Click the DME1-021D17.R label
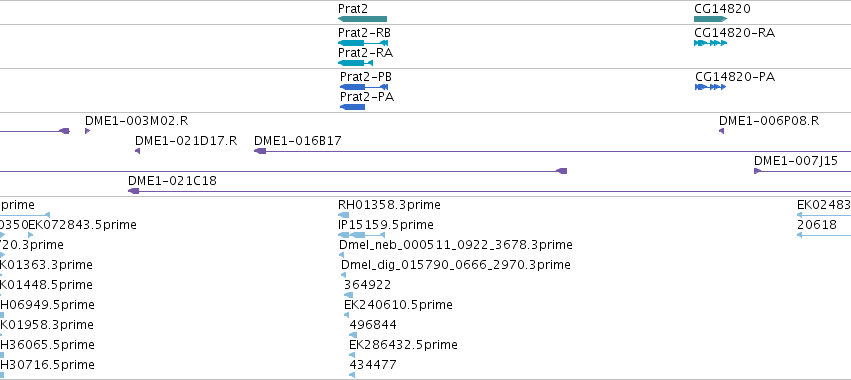This screenshot has width=851, height=380. (x=186, y=141)
